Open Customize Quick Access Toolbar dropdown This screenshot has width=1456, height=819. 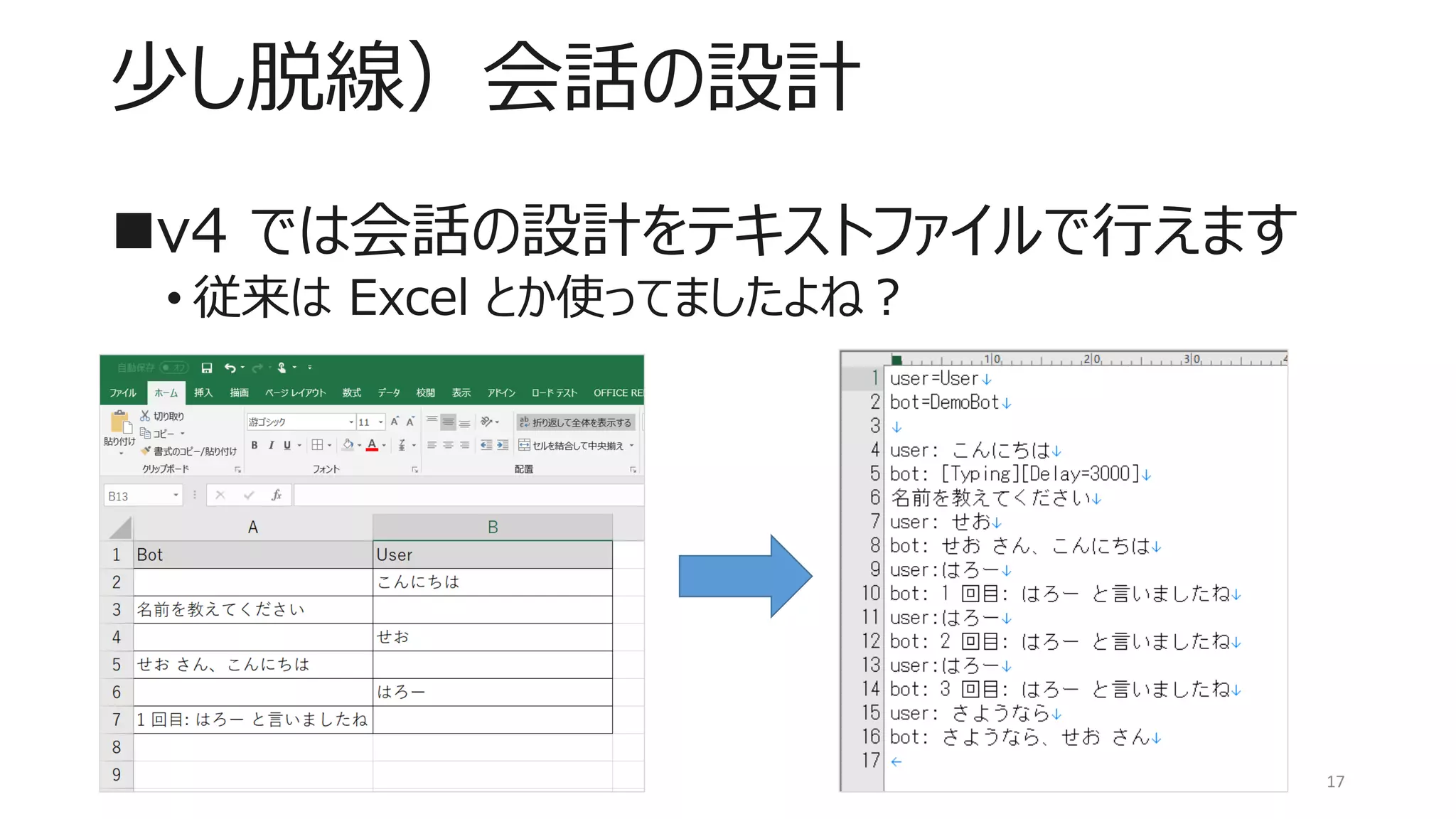click(310, 368)
